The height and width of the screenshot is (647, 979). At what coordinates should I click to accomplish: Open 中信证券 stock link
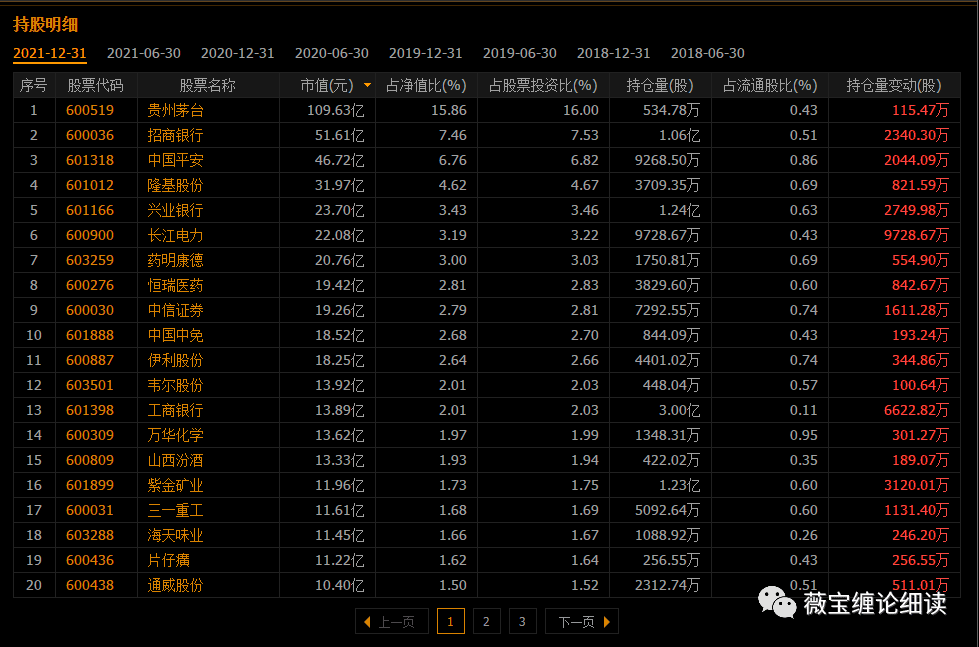pos(175,310)
